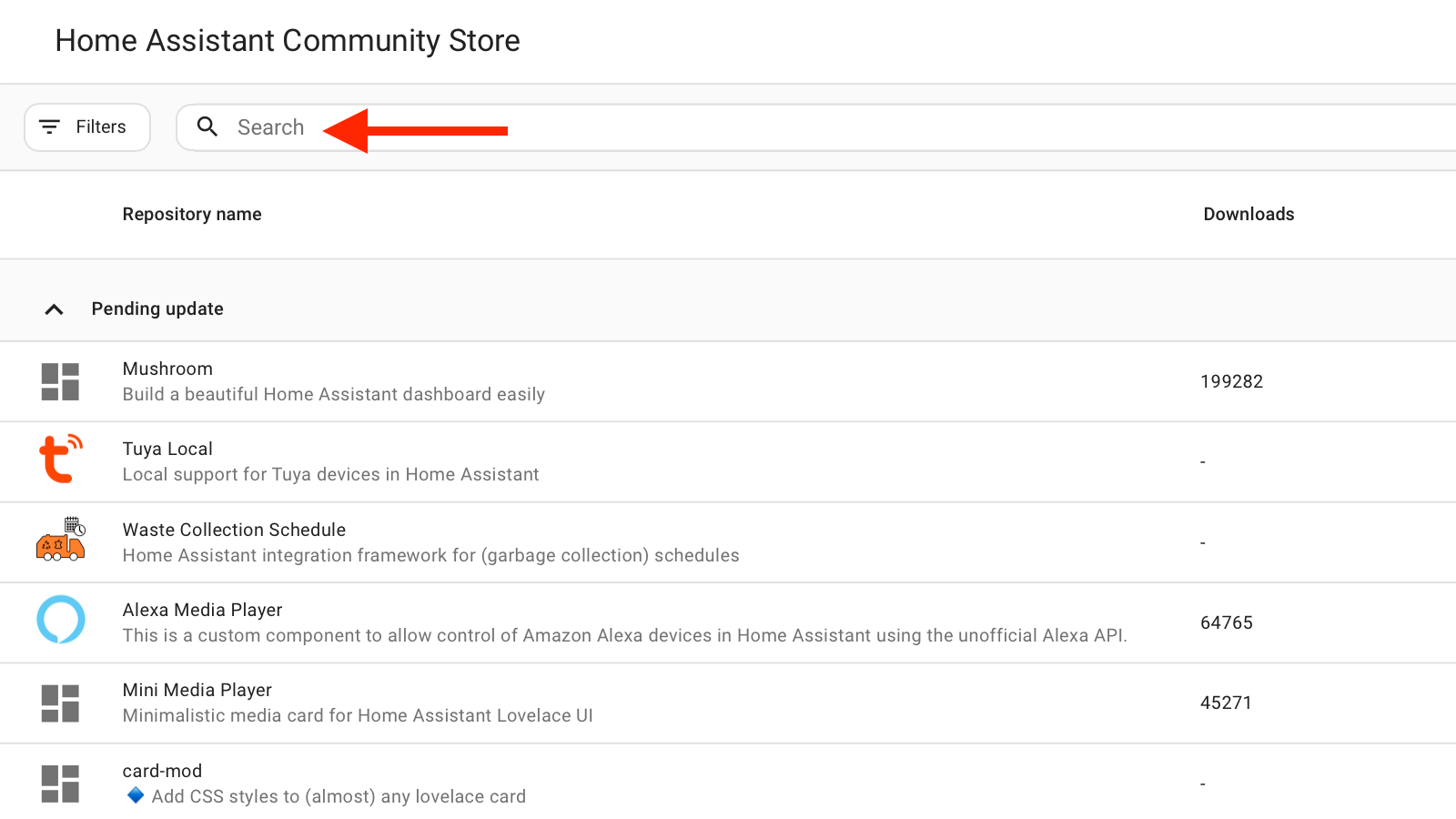The height and width of the screenshot is (819, 1456).
Task: Click Mini Media Player download count 45271
Action: pos(1226,703)
